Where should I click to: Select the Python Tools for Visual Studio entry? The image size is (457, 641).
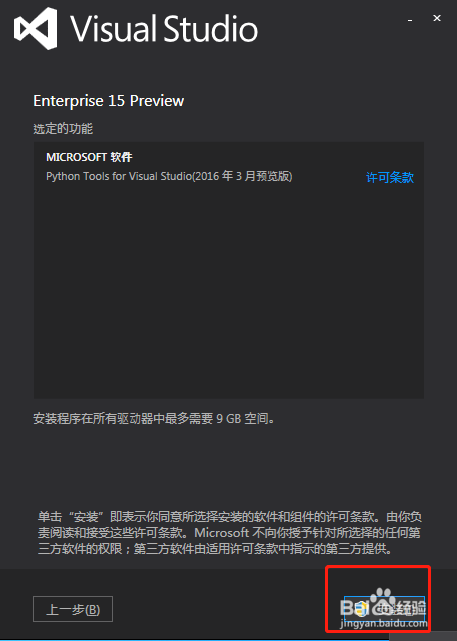click(169, 176)
